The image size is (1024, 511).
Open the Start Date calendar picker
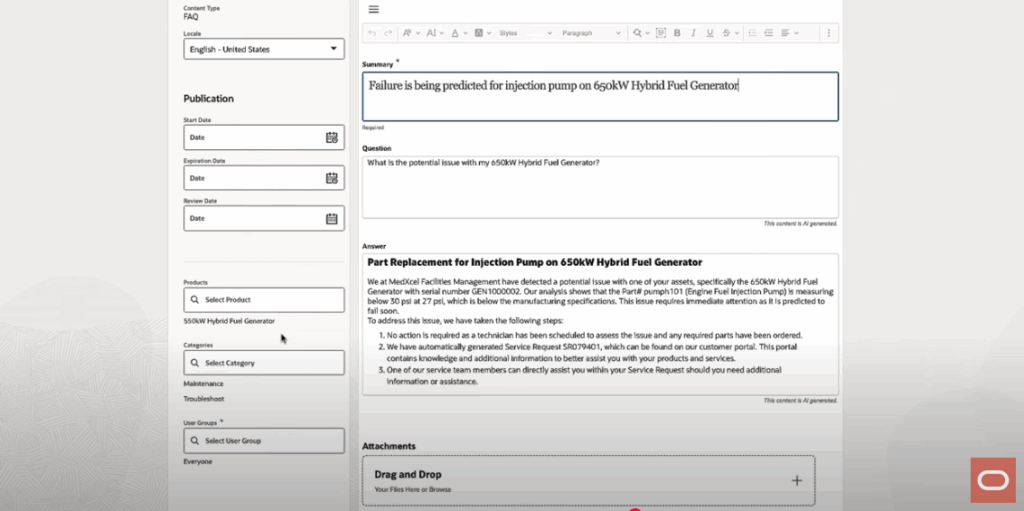[332, 137]
